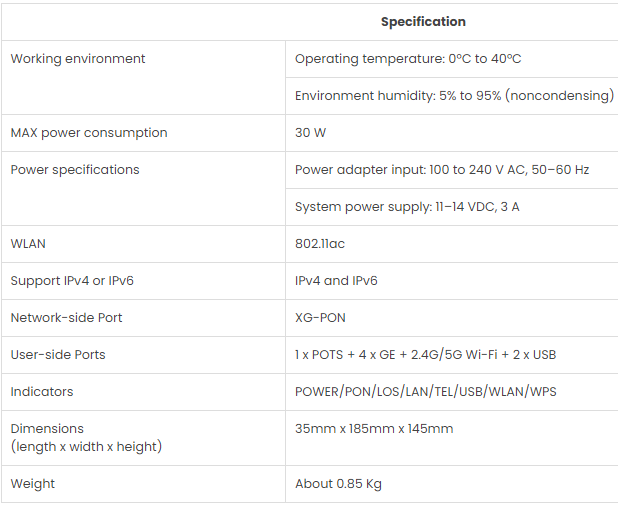Select the WLAN row label

pyautogui.click(x=28, y=244)
